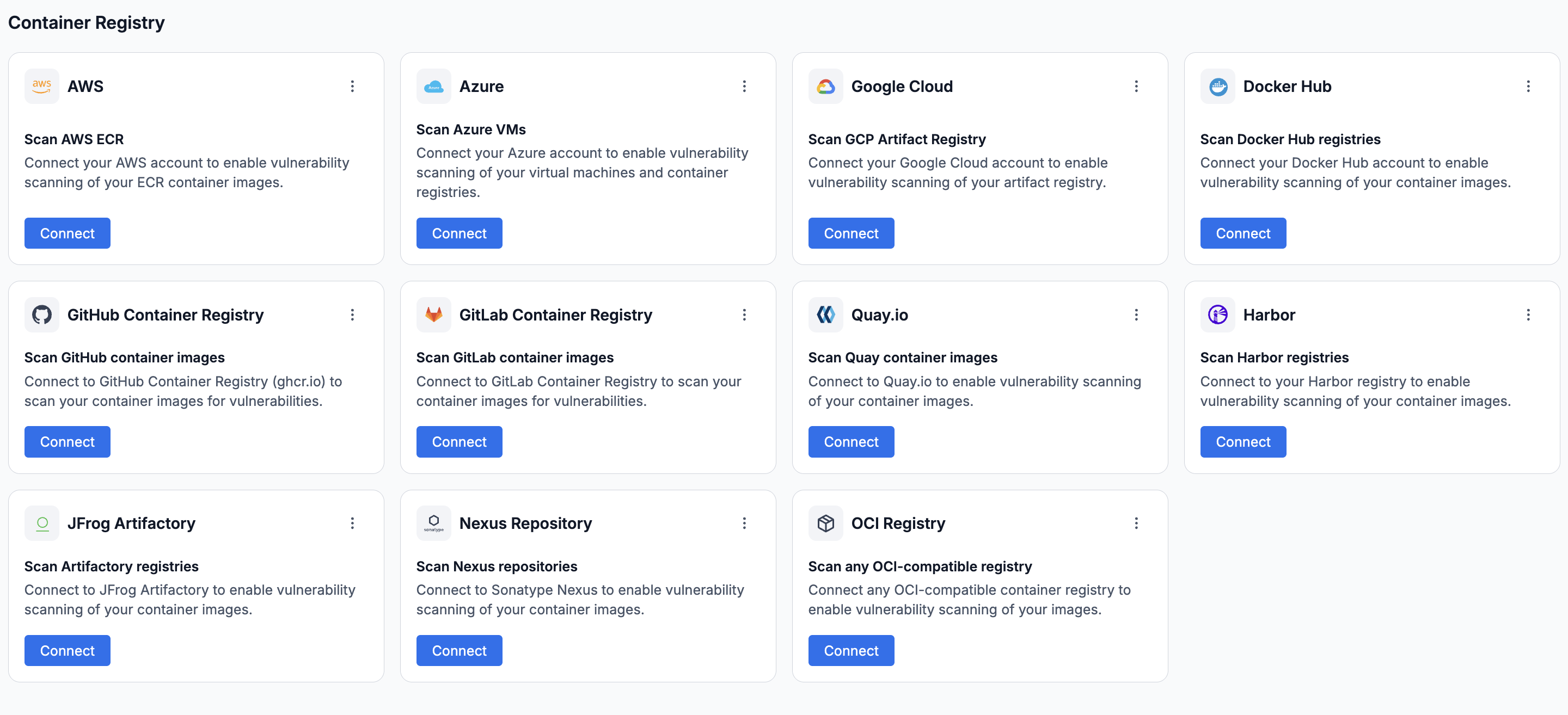Open the Harbor card kebab menu
This screenshot has width=1568, height=715.
[1528, 315]
